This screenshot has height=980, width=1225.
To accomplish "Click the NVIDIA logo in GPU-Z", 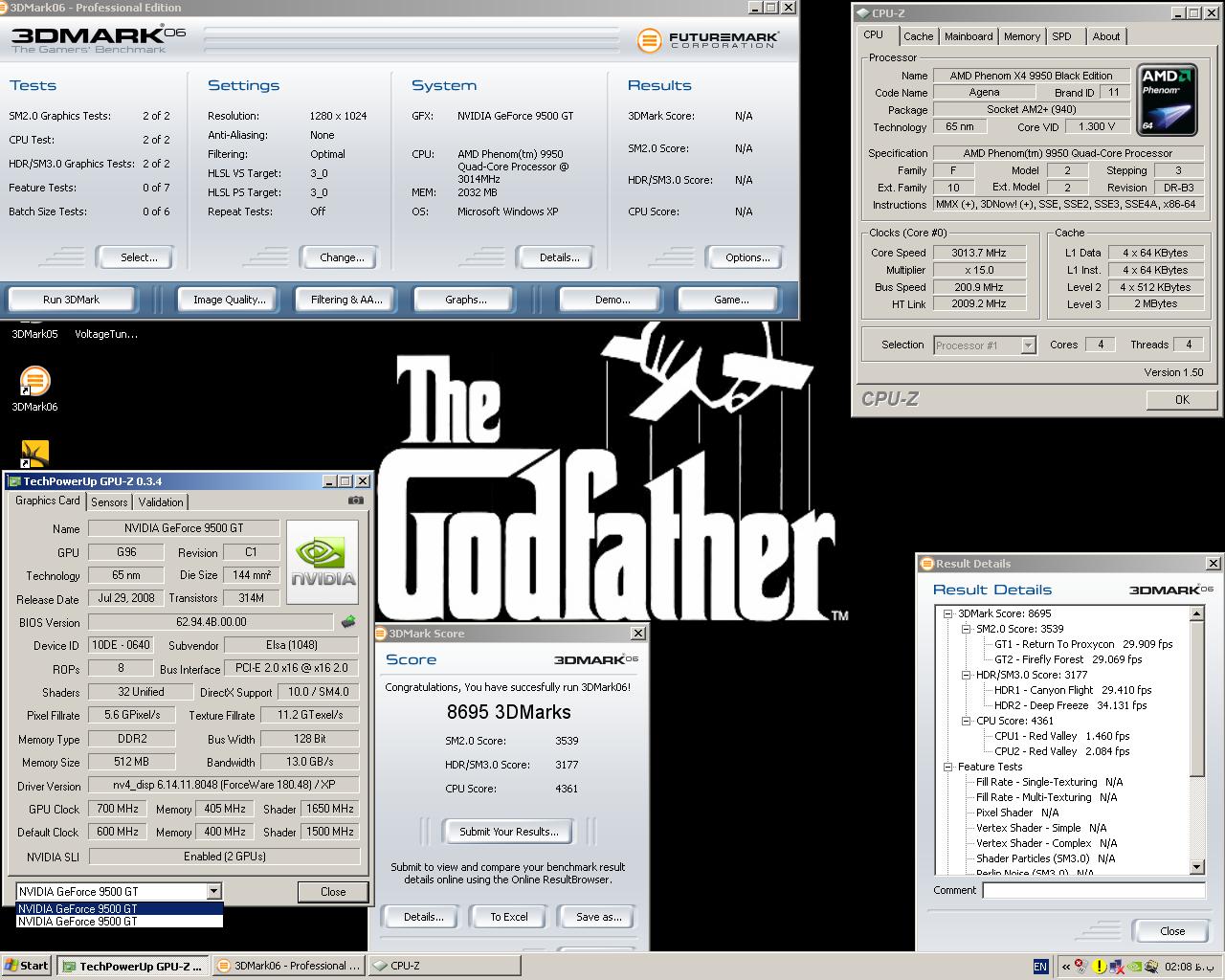I will pos(323,563).
